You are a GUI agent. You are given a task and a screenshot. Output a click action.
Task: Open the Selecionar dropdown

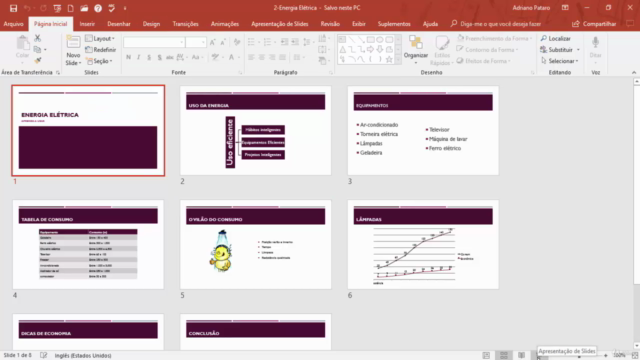(x=560, y=61)
